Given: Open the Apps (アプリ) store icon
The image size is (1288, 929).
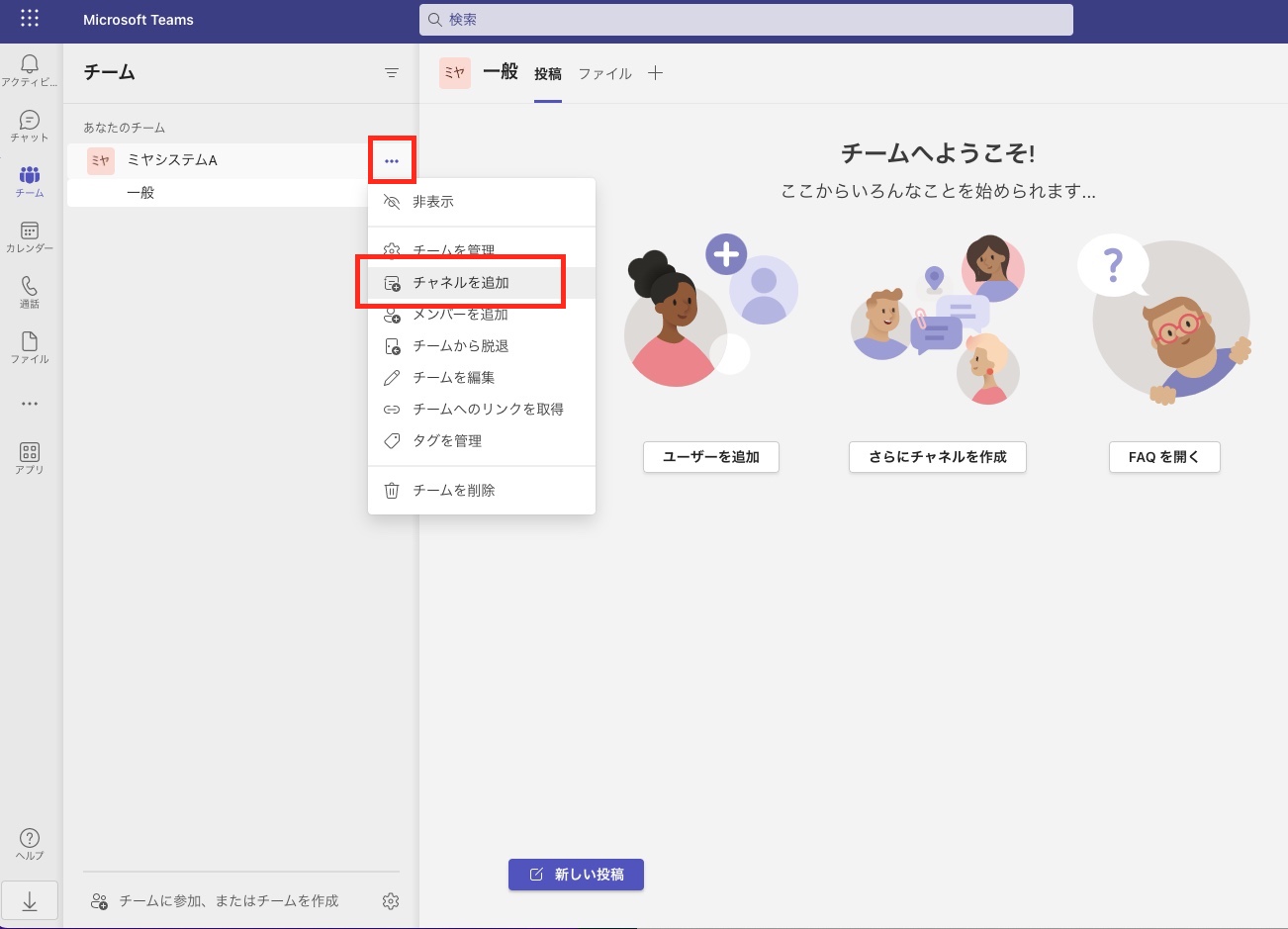Looking at the screenshot, I should click(x=30, y=458).
